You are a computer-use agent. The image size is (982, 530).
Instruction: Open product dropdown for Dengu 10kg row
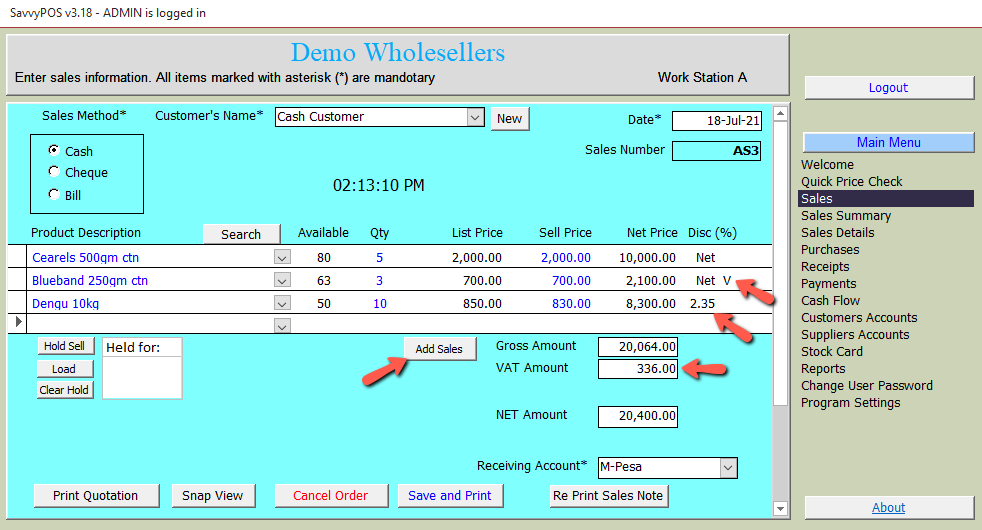pos(282,304)
